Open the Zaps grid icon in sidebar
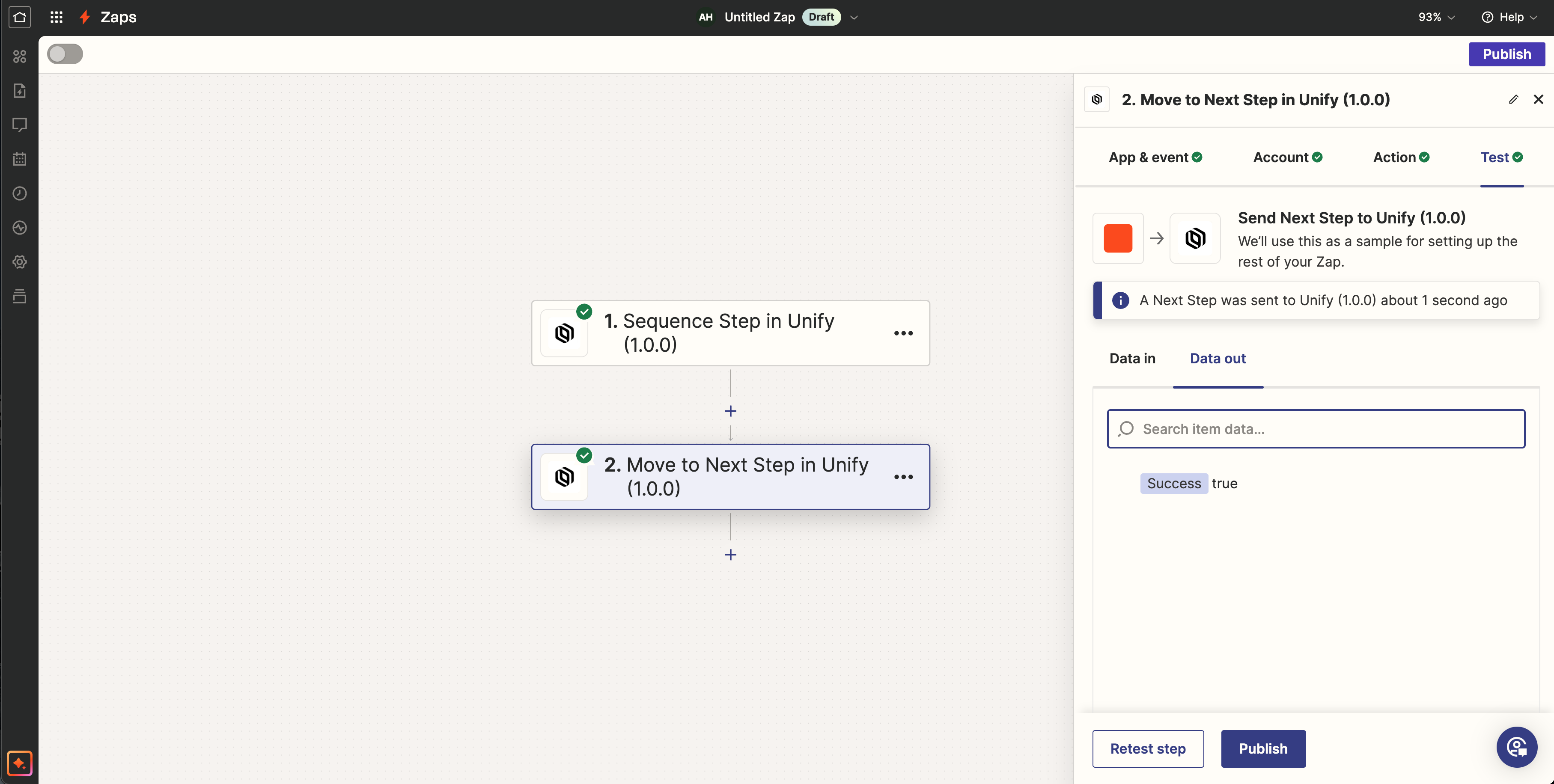 point(20,56)
